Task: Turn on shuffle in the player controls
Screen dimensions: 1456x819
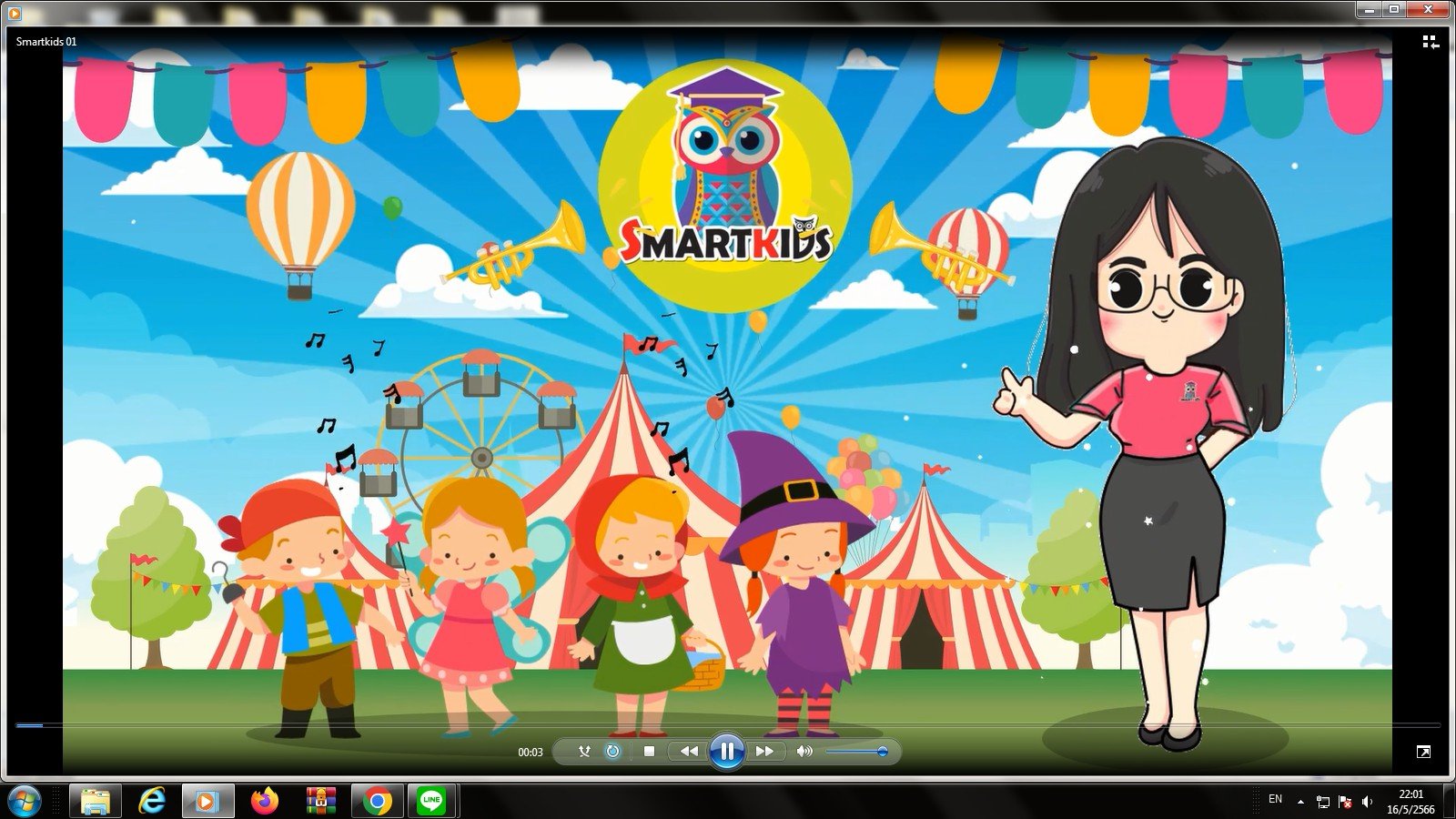Action: click(584, 752)
